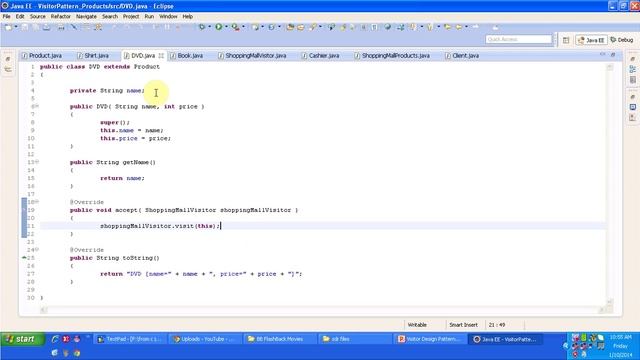Image resolution: width=640 pixels, height=360 pixels.
Task: Click the New file toolbar icon
Action: (8, 27)
